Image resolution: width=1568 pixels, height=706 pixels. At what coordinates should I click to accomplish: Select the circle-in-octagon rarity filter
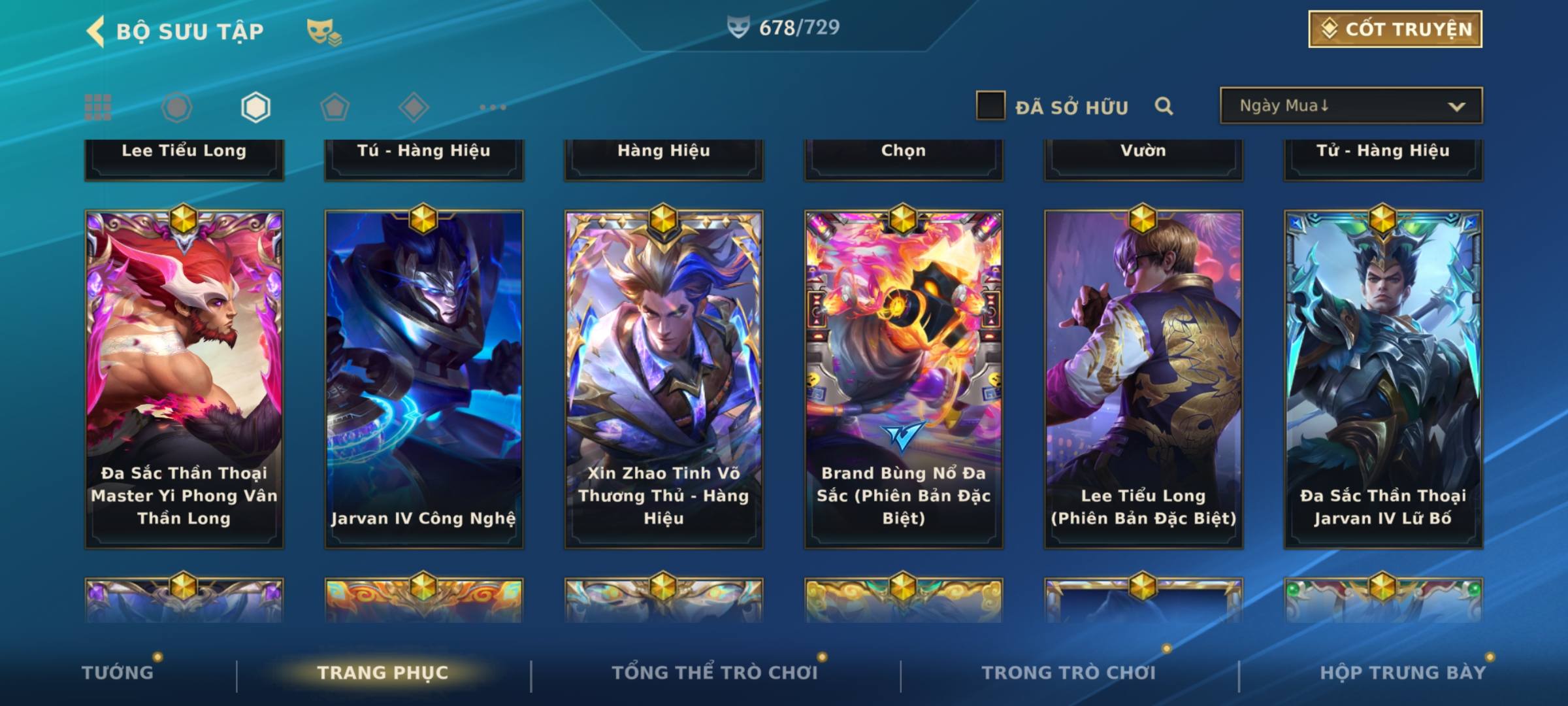tap(176, 107)
